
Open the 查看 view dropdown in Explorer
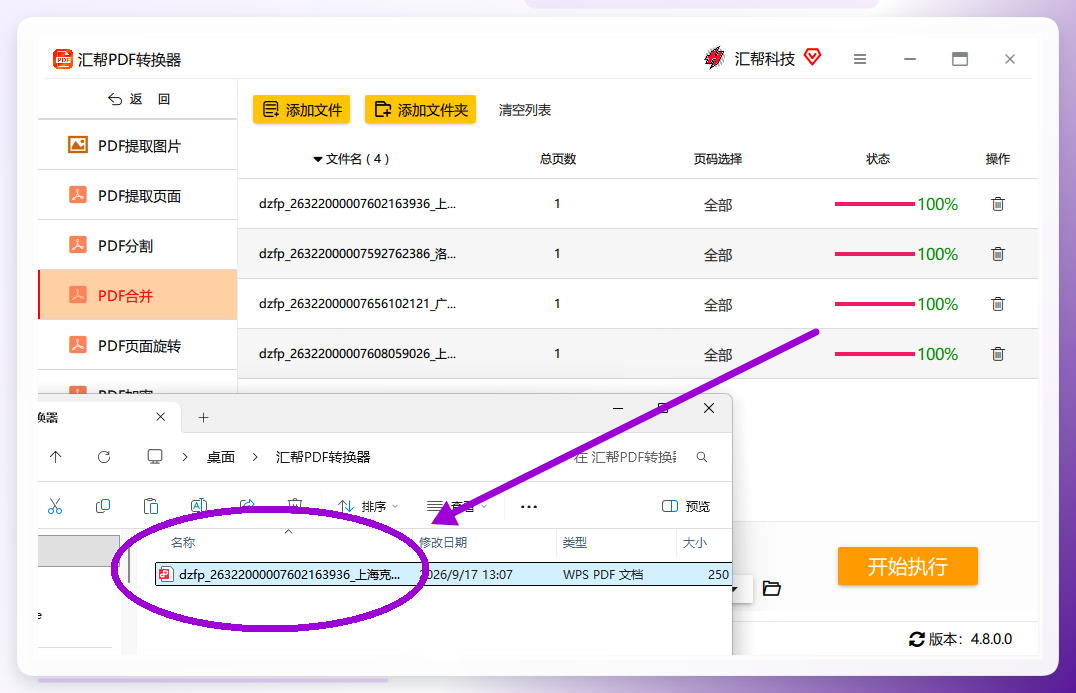tap(457, 506)
